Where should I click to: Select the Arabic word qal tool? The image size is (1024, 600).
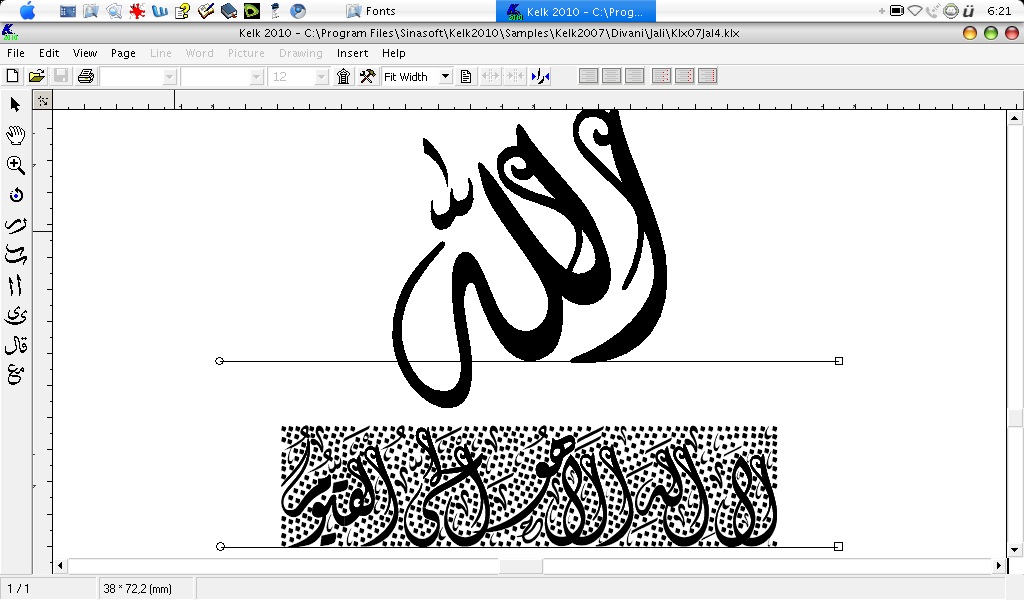click(x=16, y=345)
